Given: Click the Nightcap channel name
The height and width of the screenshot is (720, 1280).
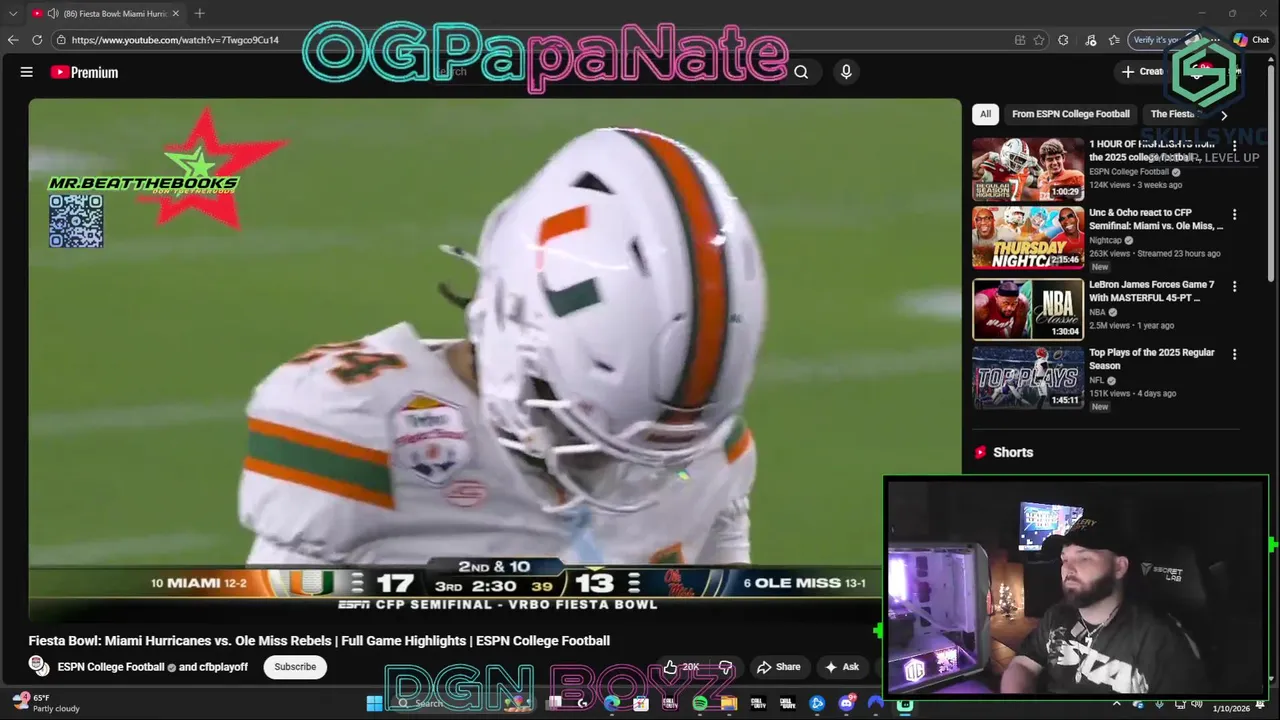Looking at the screenshot, I should coord(1105,240).
